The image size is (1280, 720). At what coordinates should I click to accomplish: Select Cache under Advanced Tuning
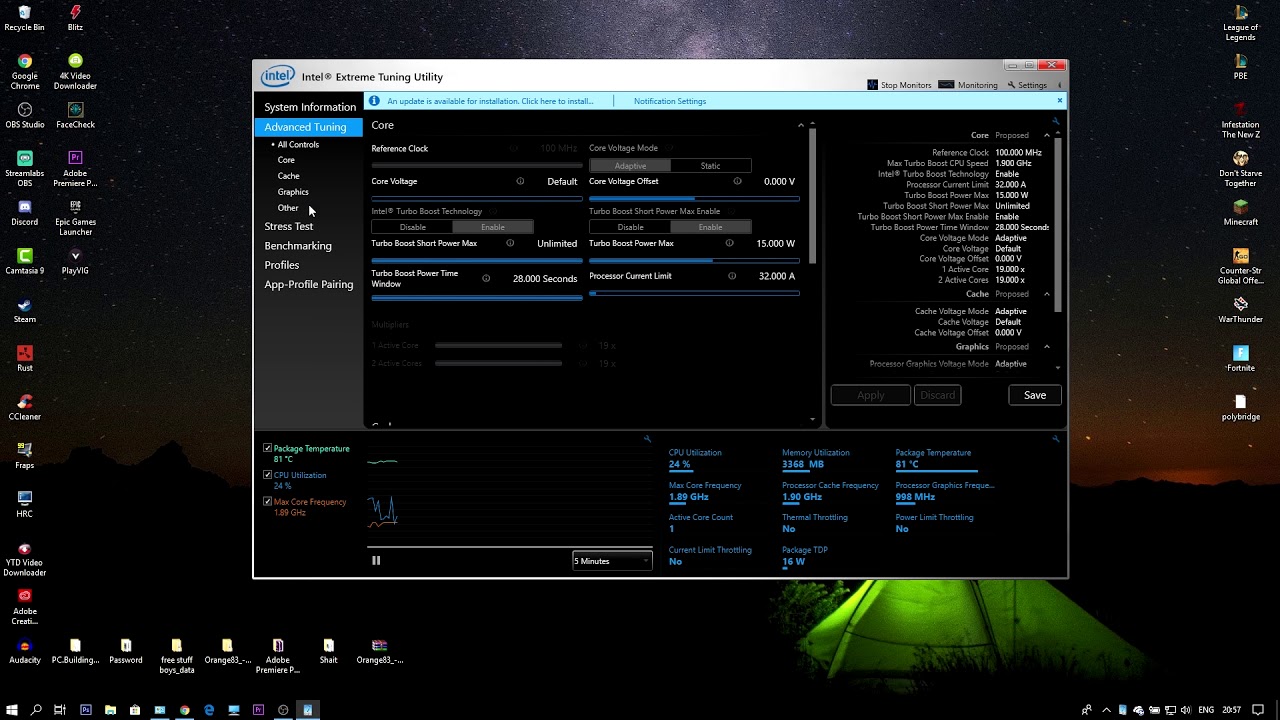[x=288, y=176]
